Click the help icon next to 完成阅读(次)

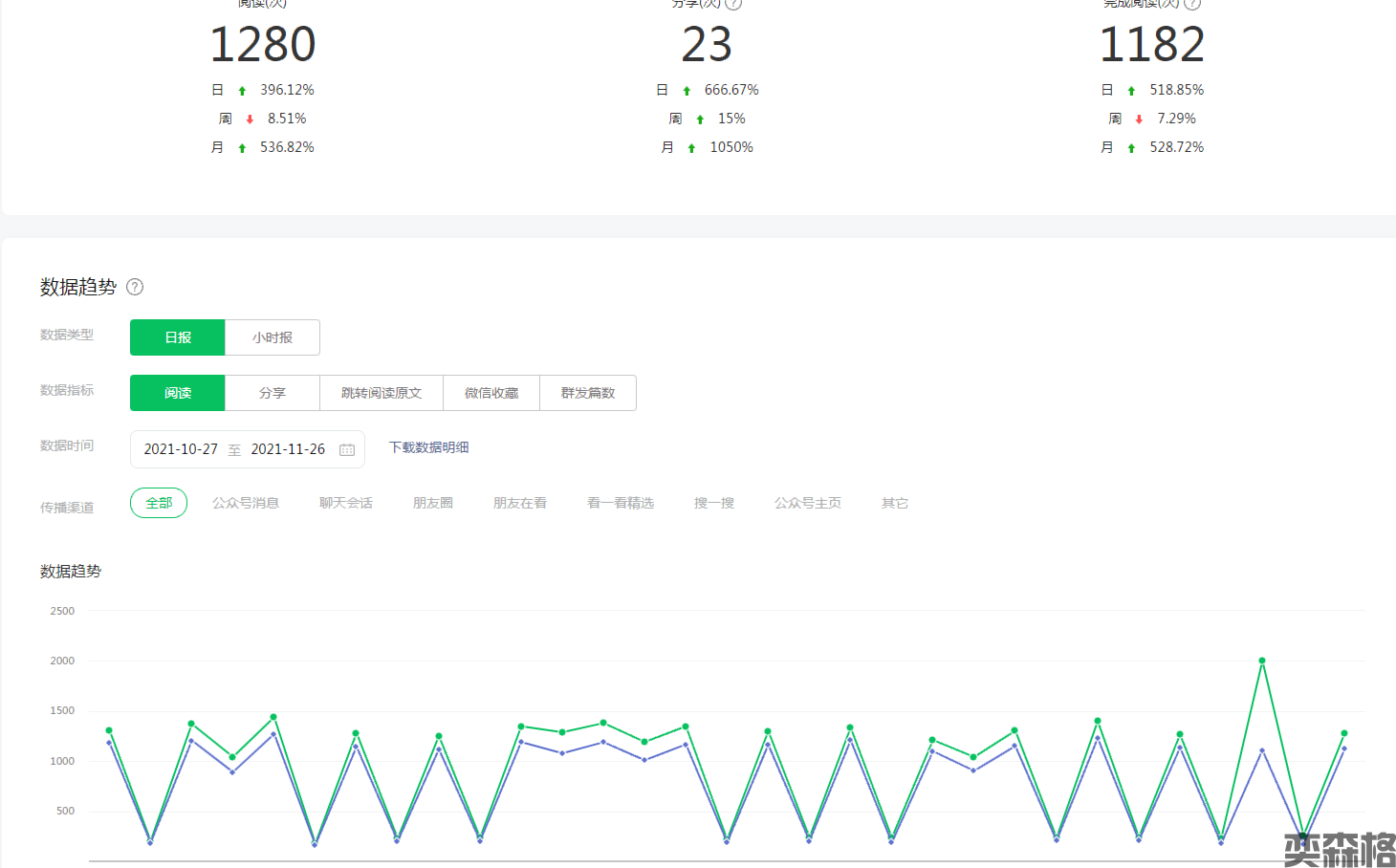pyautogui.click(x=1192, y=3)
